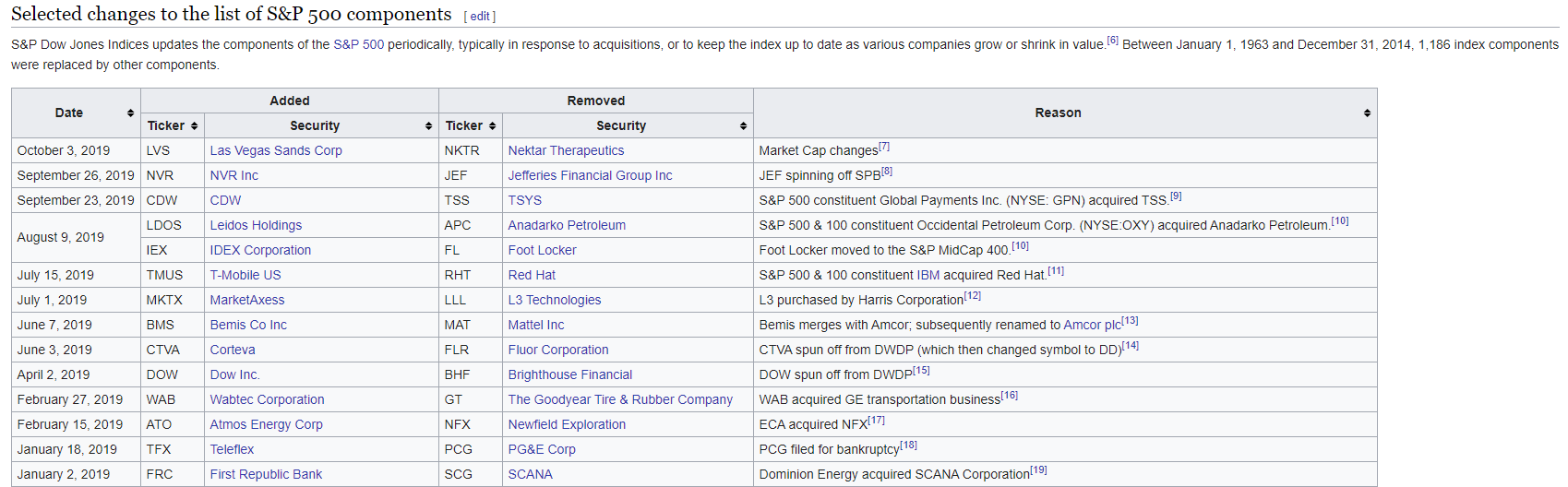Select the January 2, 2019 date cell
The image size is (1568, 487).
coord(76,474)
